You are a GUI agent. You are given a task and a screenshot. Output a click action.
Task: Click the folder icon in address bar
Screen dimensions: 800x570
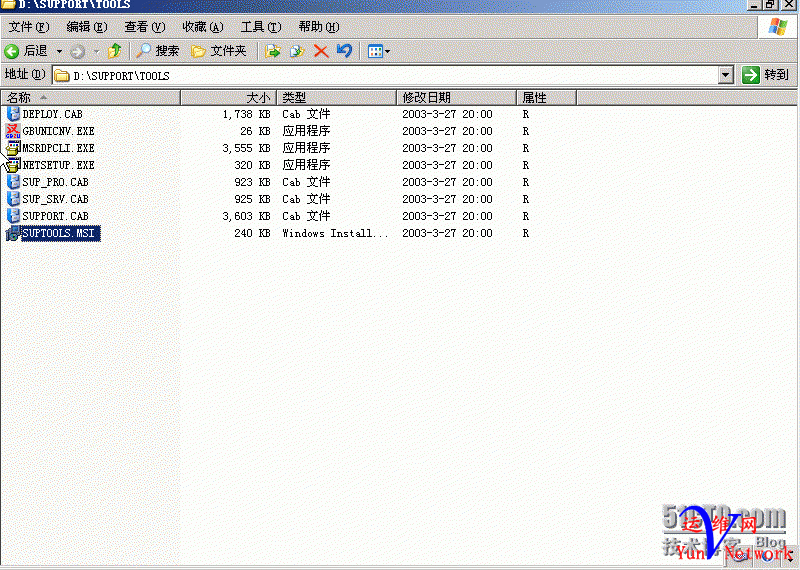pos(62,76)
